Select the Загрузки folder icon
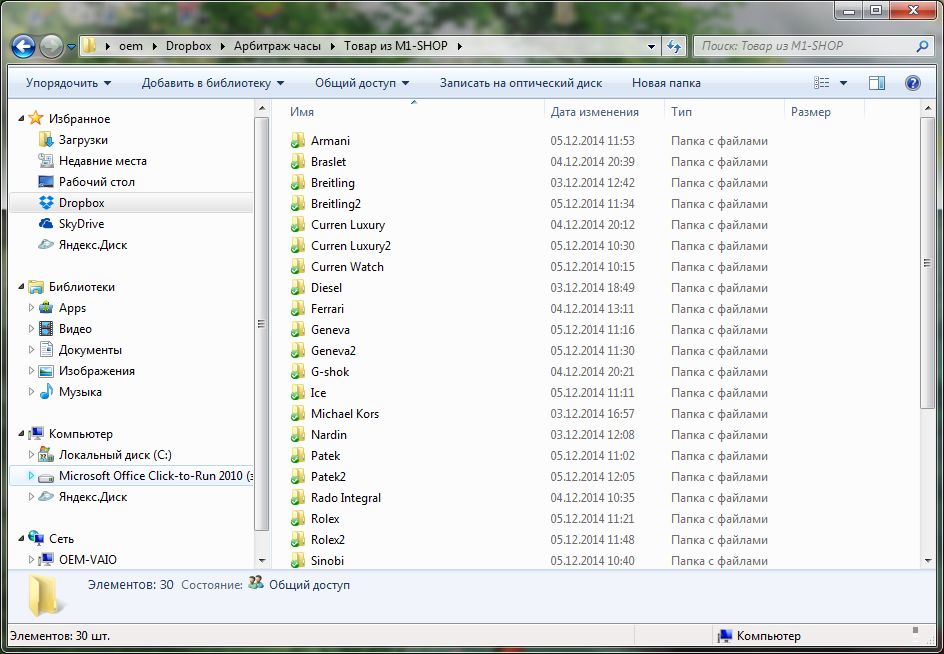Image resolution: width=944 pixels, height=654 pixels. click(46, 140)
